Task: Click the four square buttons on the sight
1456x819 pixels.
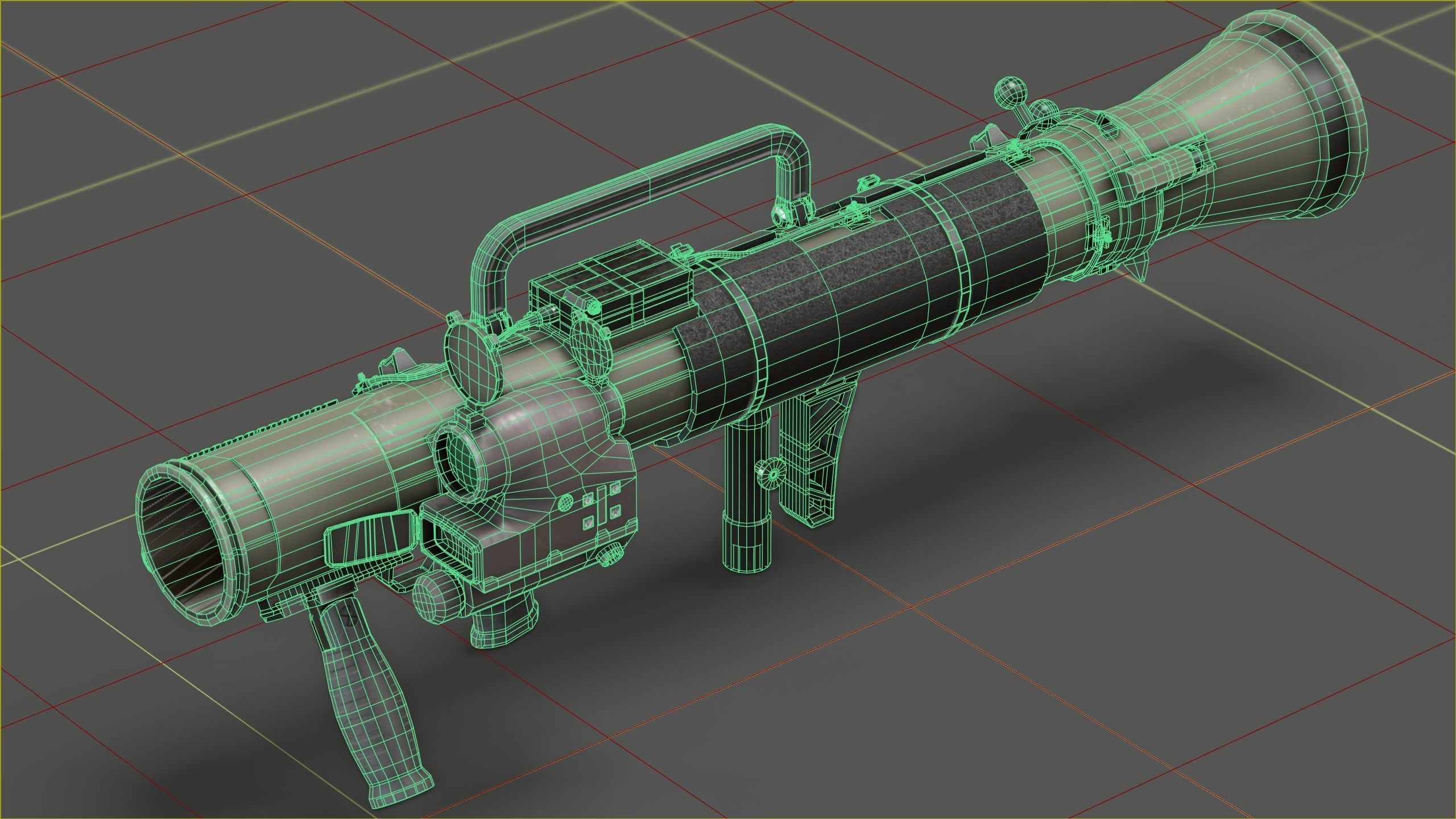Action: coord(601,506)
